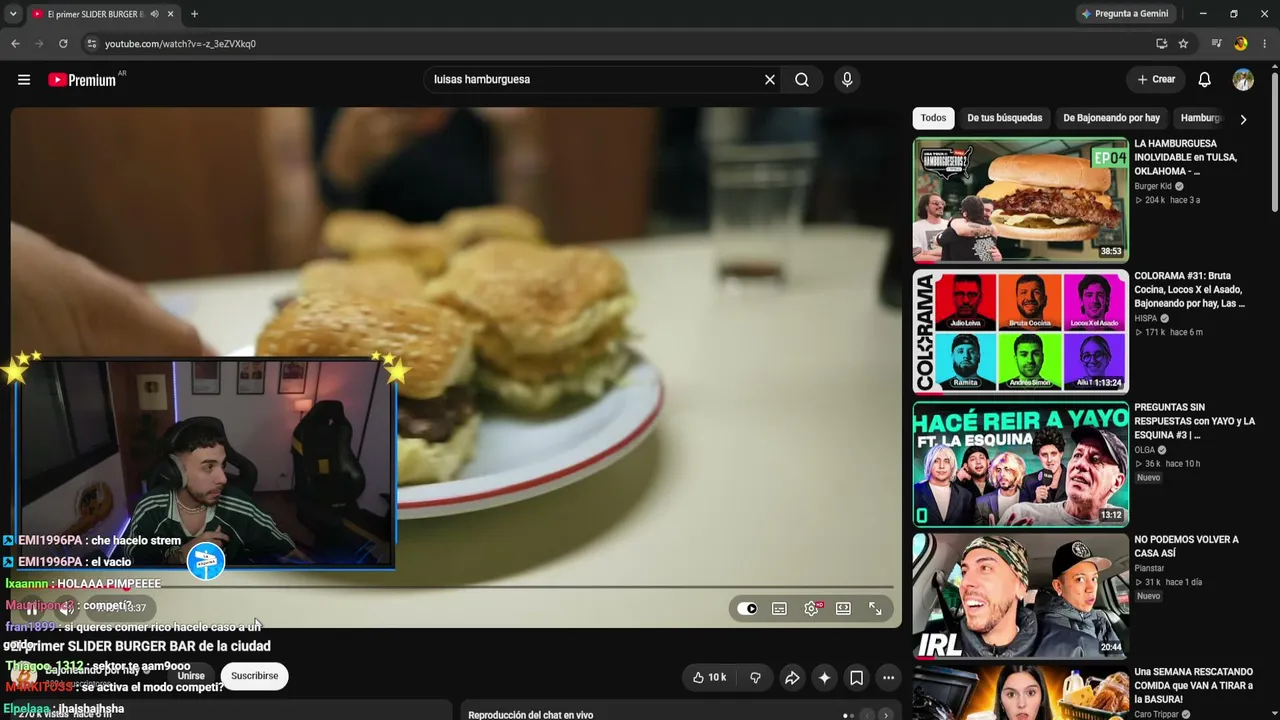Subscribe with the Suscribirse button

(255, 676)
